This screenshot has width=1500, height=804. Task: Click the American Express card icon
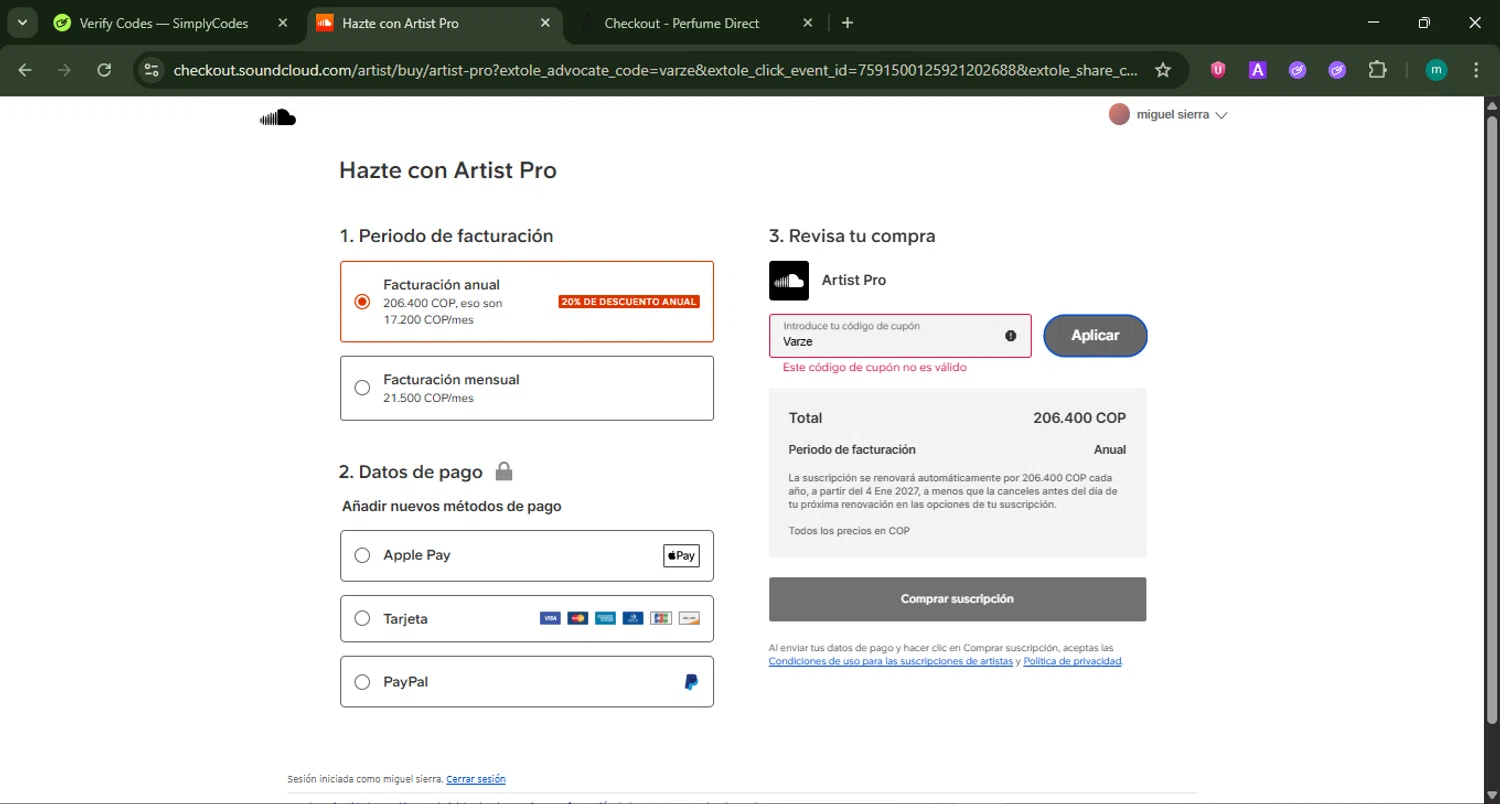[x=605, y=618]
